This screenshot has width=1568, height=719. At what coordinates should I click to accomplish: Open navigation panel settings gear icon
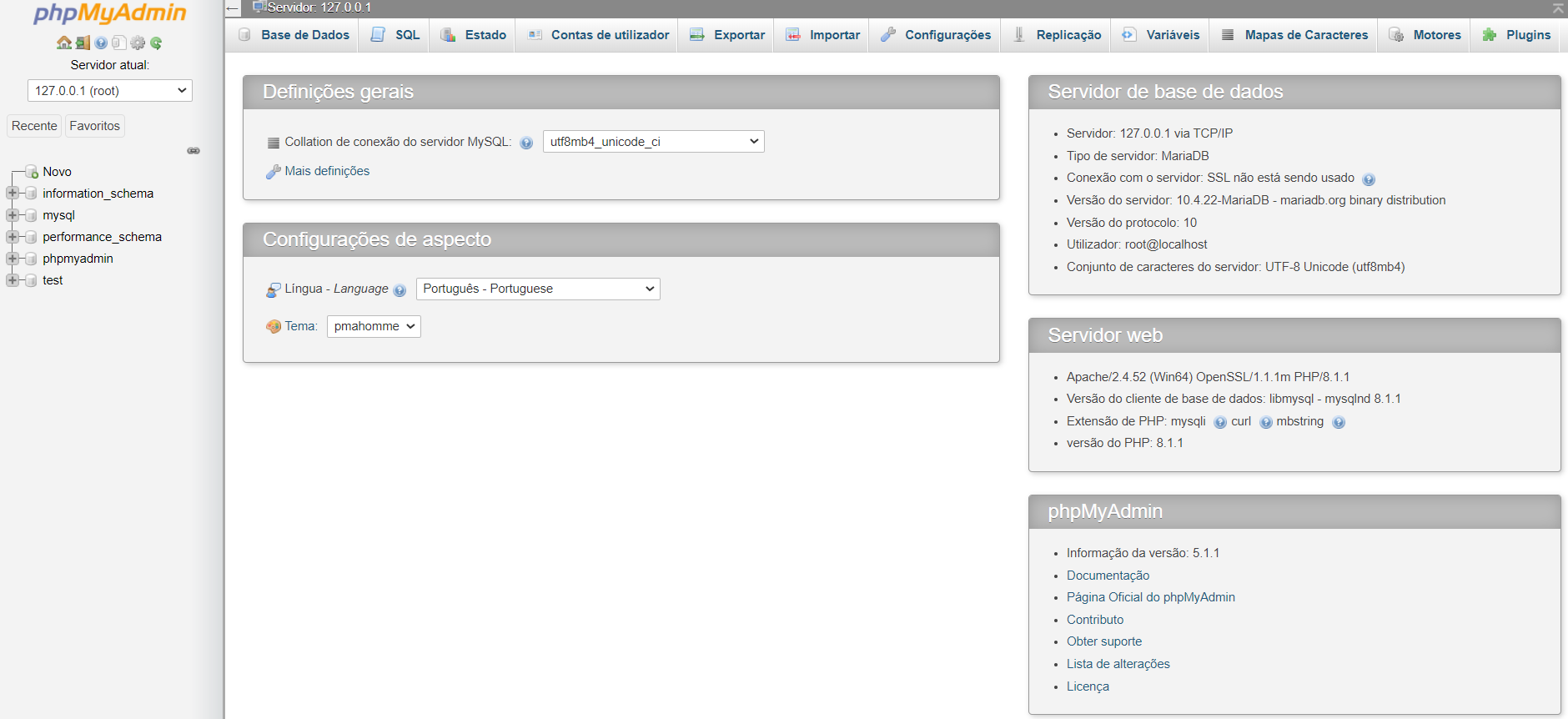[138, 43]
